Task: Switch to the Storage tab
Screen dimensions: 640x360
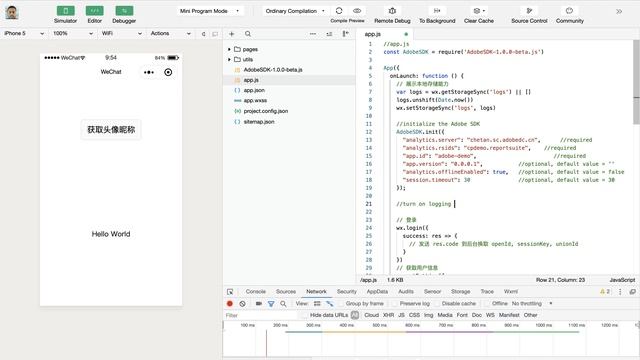Action: click(460, 291)
